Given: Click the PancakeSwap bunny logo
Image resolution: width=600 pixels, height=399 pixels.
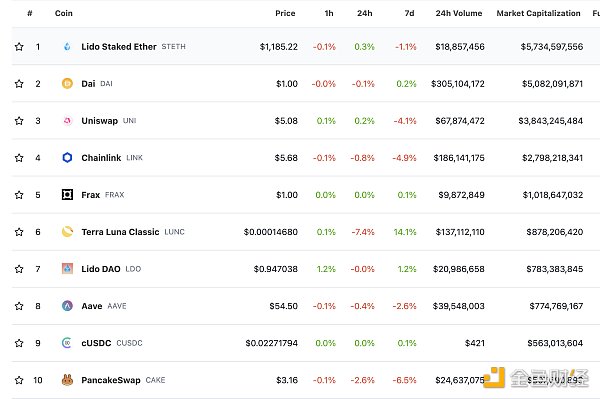Looking at the screenshot, I should pyautogui.click(x=67, y=380).
